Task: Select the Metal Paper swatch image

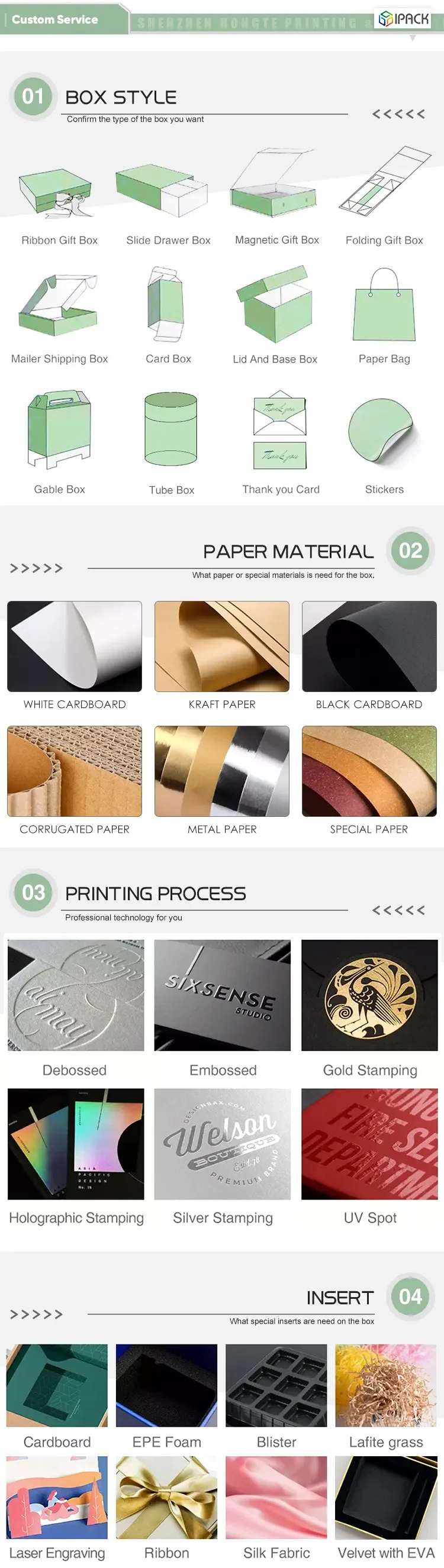Action: tap(221, 771)
